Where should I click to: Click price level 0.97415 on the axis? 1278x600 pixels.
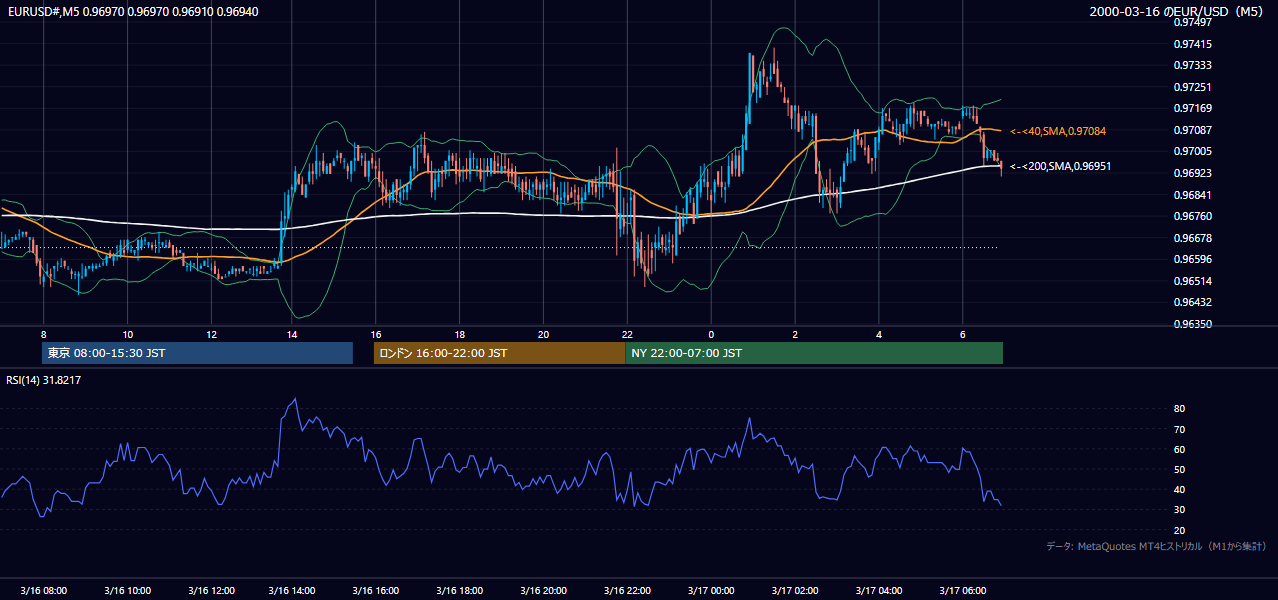point(1192,44)
